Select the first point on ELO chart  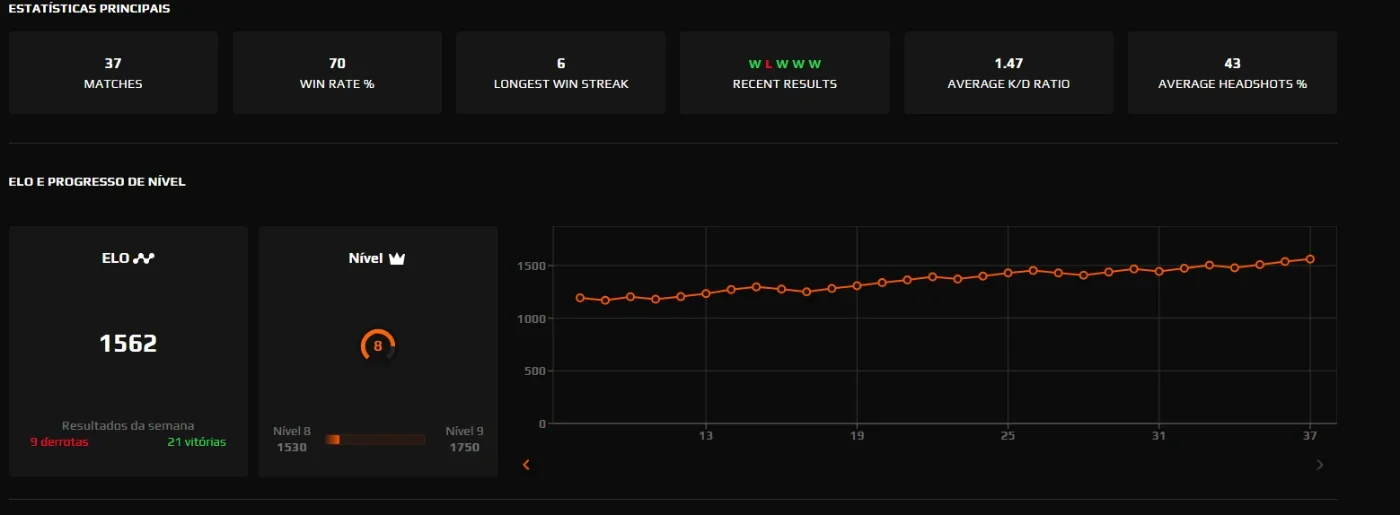580,297
